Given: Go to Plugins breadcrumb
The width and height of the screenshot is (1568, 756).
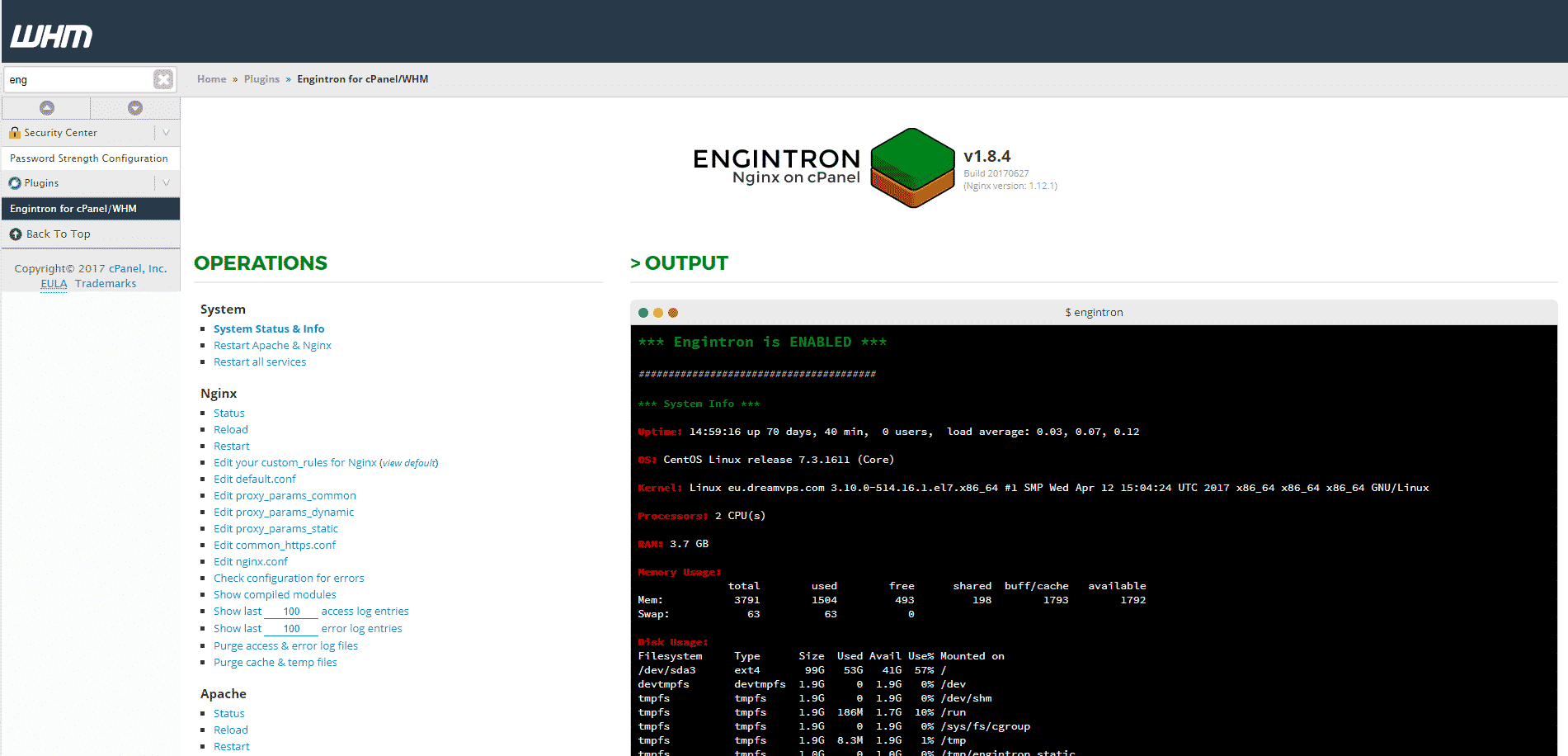Looking at the screenshot, I should pos(261,79).
